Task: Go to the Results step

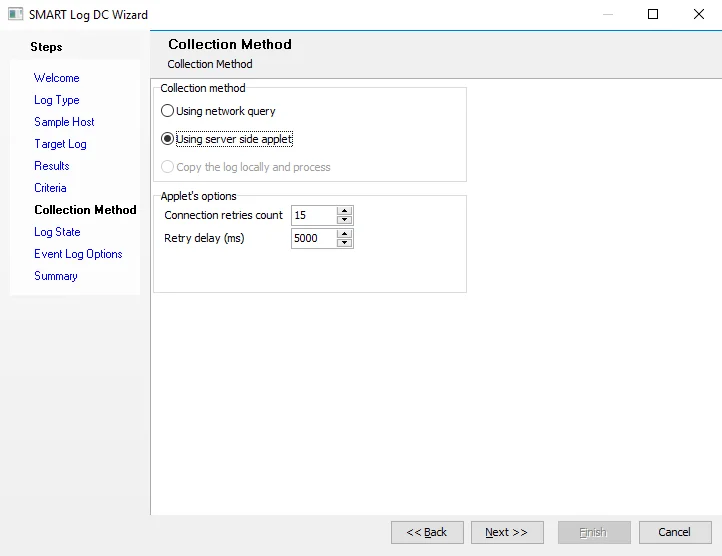Action: point(52,166)
